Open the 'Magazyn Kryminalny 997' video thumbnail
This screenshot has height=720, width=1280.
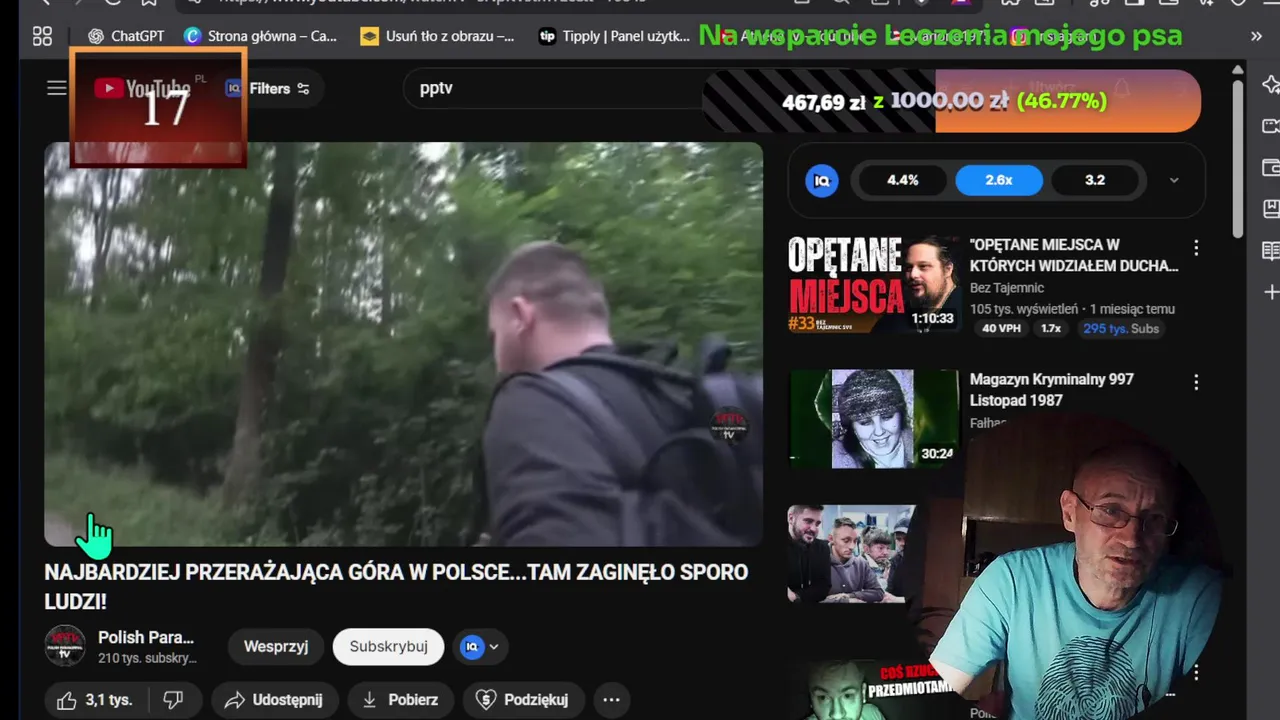[874, 418]
